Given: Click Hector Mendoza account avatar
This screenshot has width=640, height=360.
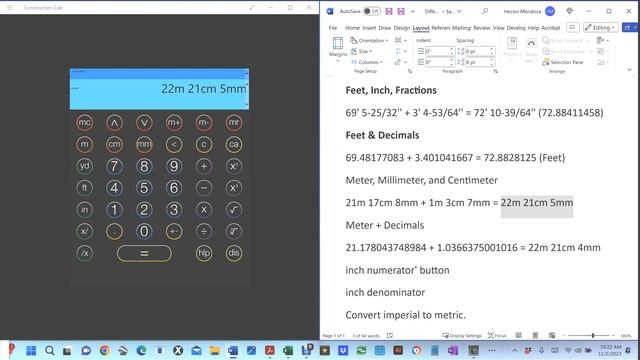Looking at the screenshot, I should click(x=550, y=11).
